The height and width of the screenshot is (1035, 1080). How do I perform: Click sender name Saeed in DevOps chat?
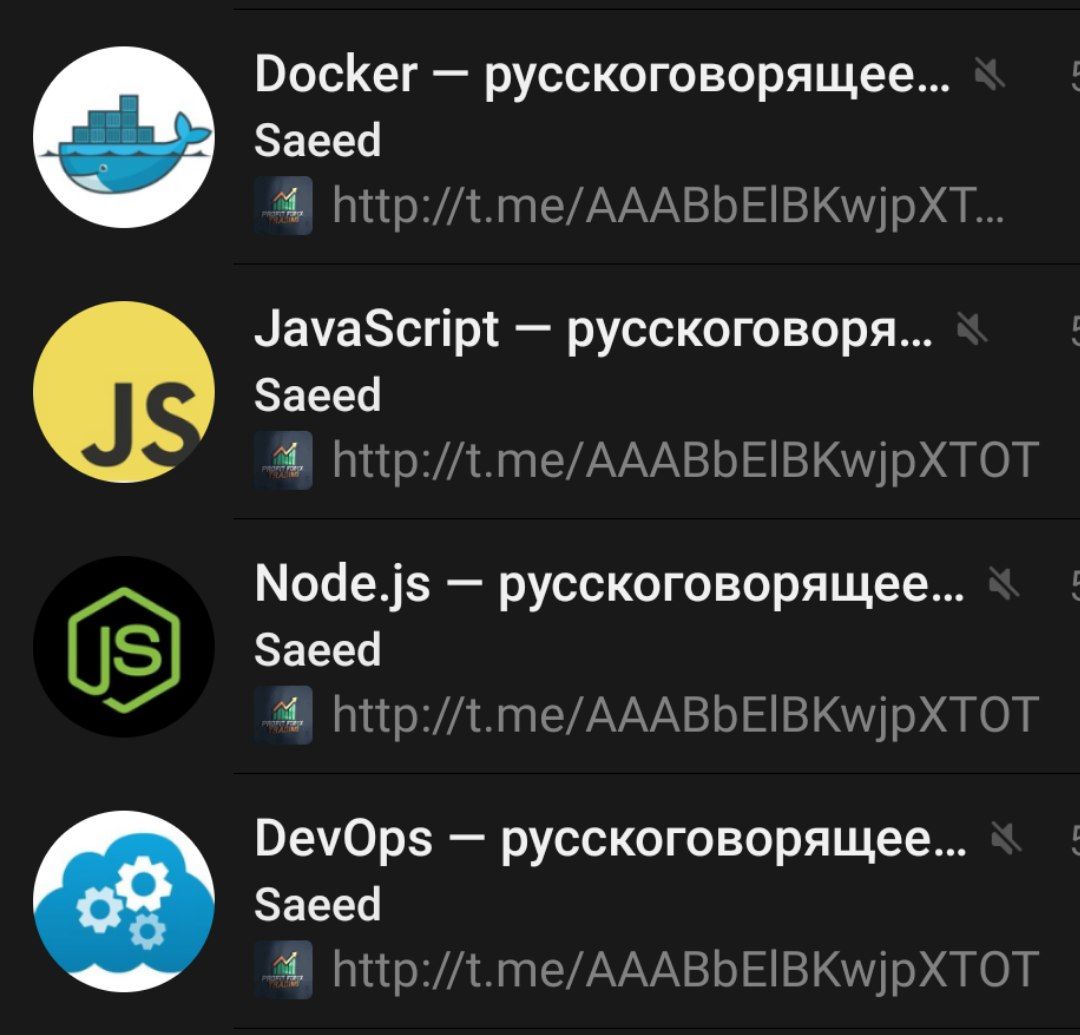(x=318, y=905)
